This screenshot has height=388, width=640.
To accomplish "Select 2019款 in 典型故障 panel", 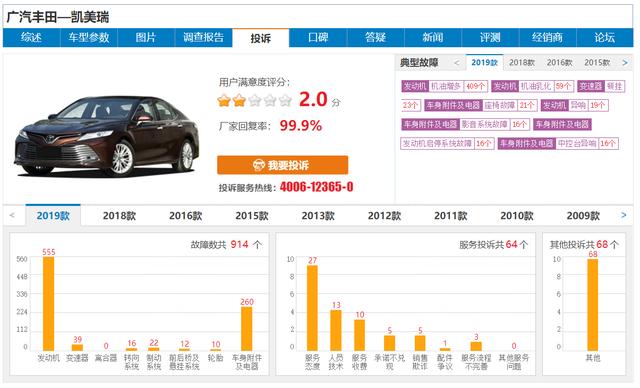I will point(484,62).
